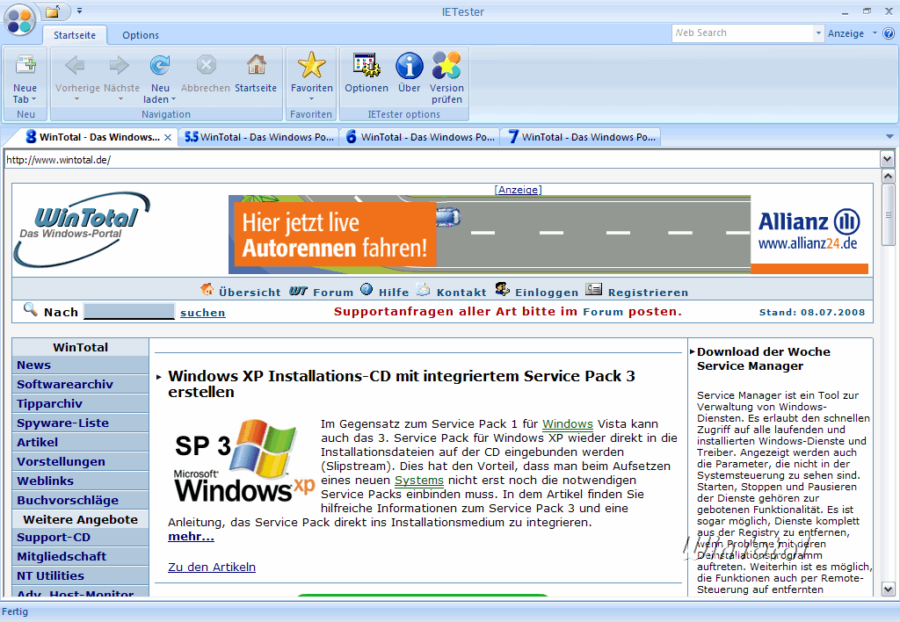Open Vorstellungen in the sidebar
Screen dimensions: 900x622
(80, 461)
